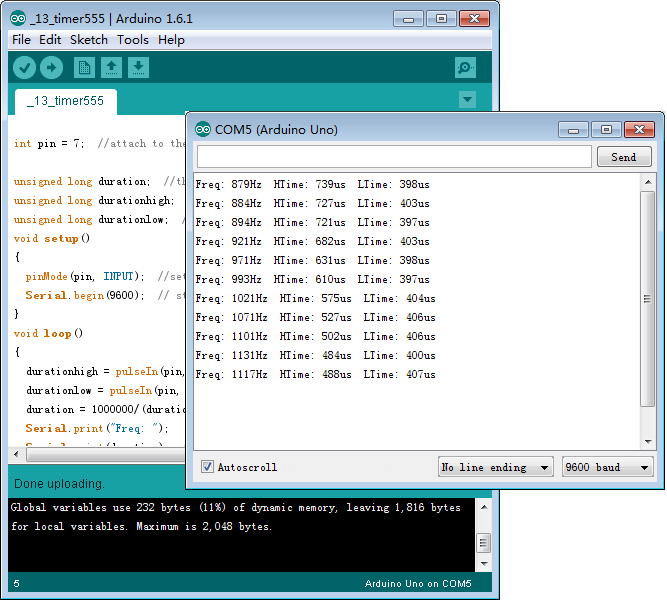Open the Sketch menu

click(x=88, y=40)
